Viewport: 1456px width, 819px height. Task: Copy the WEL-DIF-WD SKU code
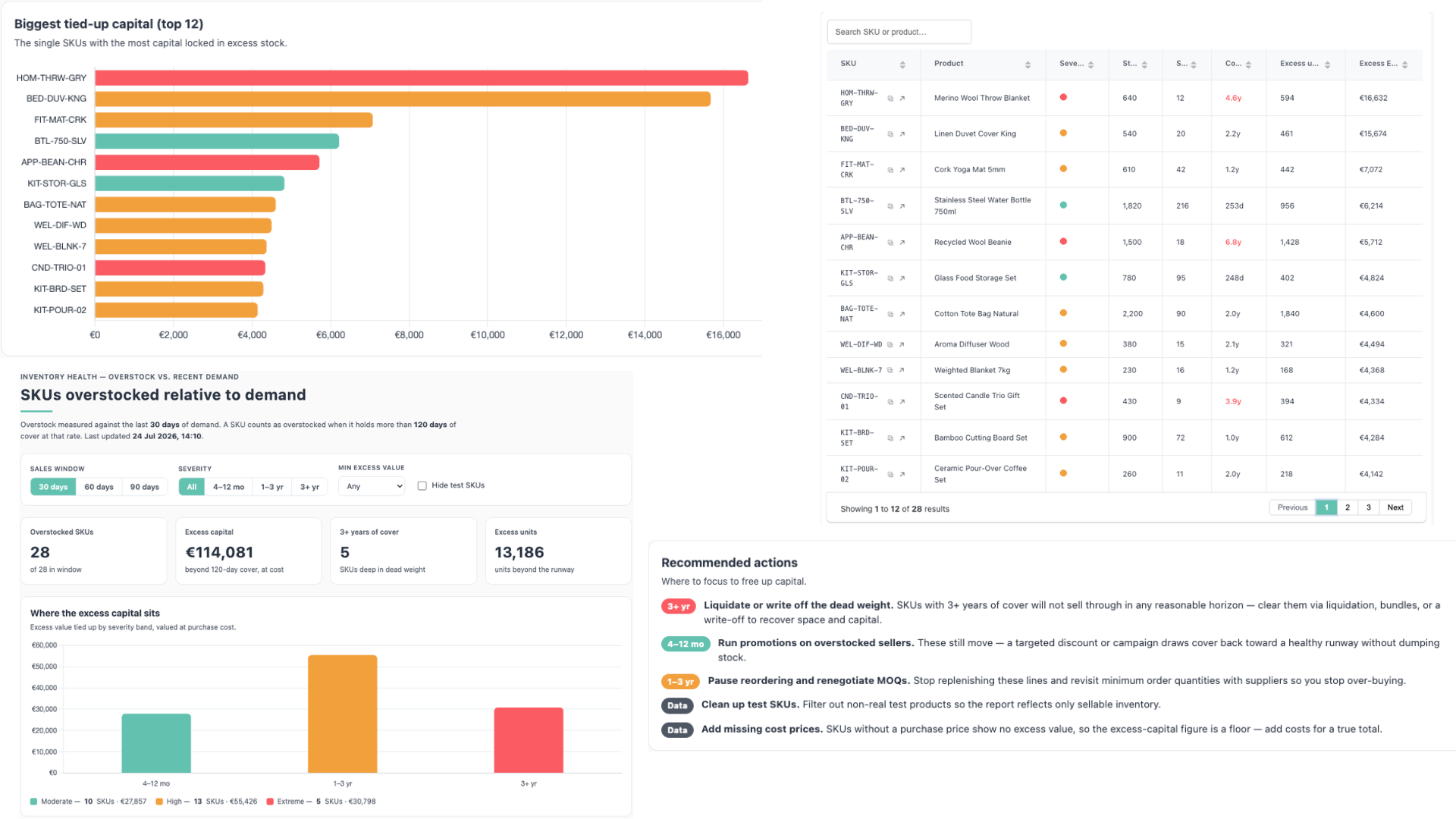click(x=890, y=345)
